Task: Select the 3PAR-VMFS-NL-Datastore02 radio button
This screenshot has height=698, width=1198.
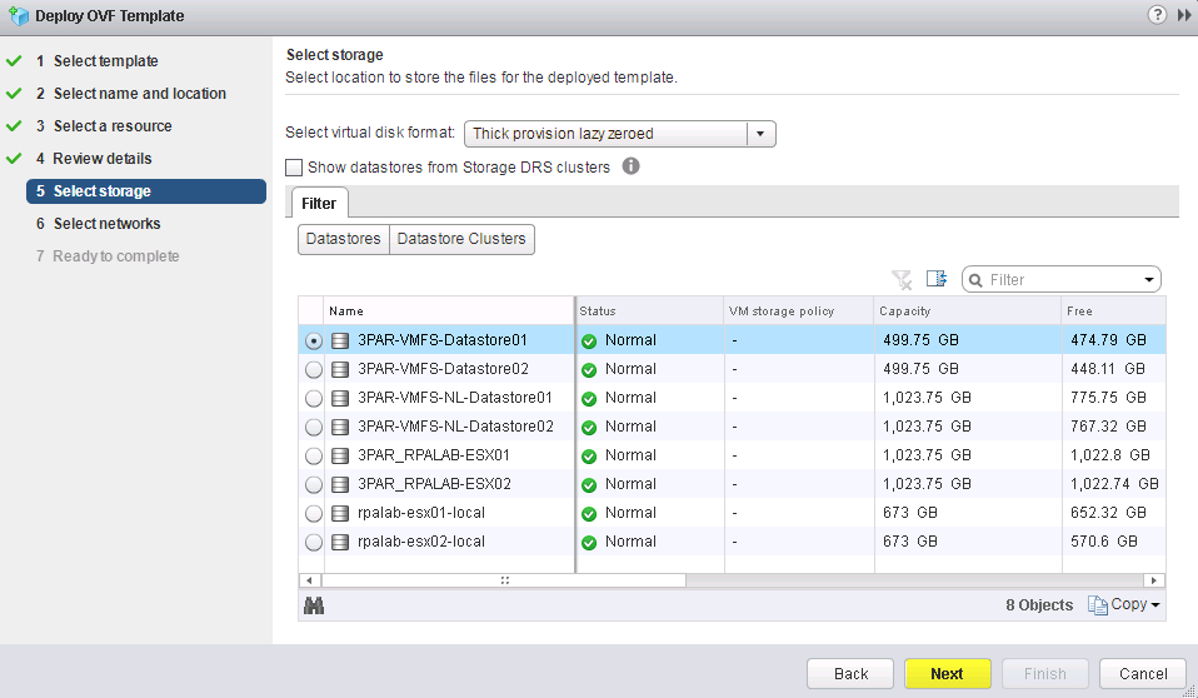Action: 314,427
